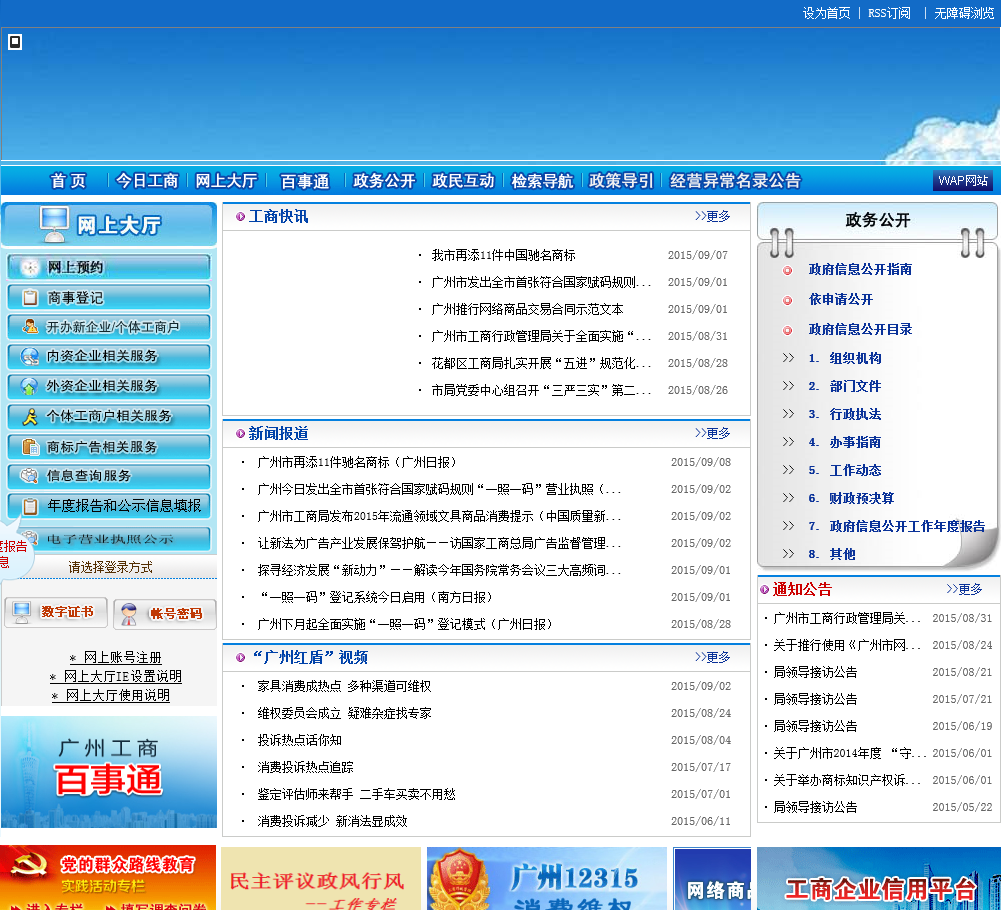Open the 网上账号注册 link
This screenshot has height=910, width=1001.
point(122,658)
